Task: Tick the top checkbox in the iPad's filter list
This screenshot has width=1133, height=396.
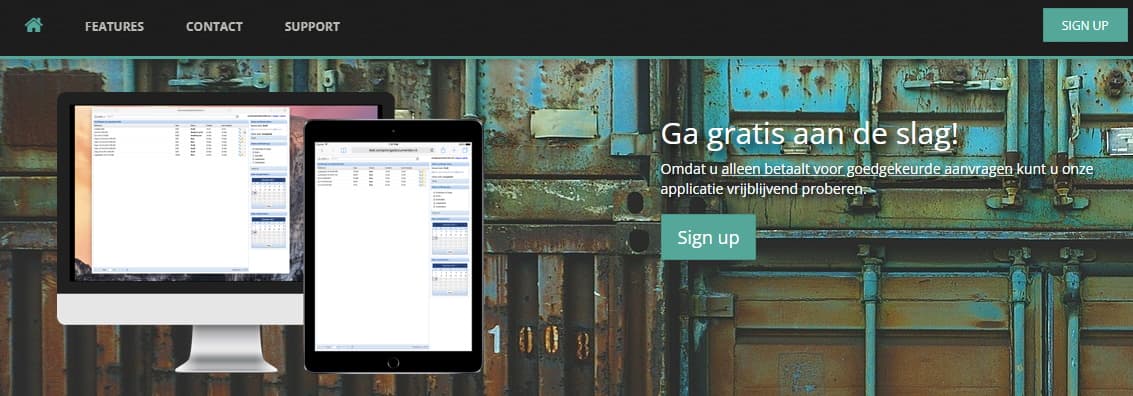Action: coord(434,191)
